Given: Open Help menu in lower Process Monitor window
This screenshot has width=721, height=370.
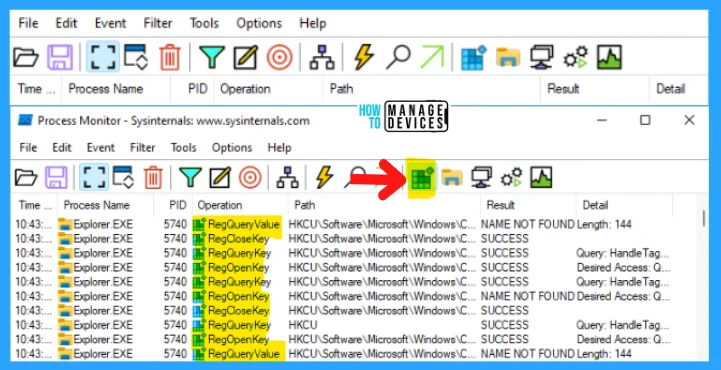Looking at the screenshot, I should [280, 148].
